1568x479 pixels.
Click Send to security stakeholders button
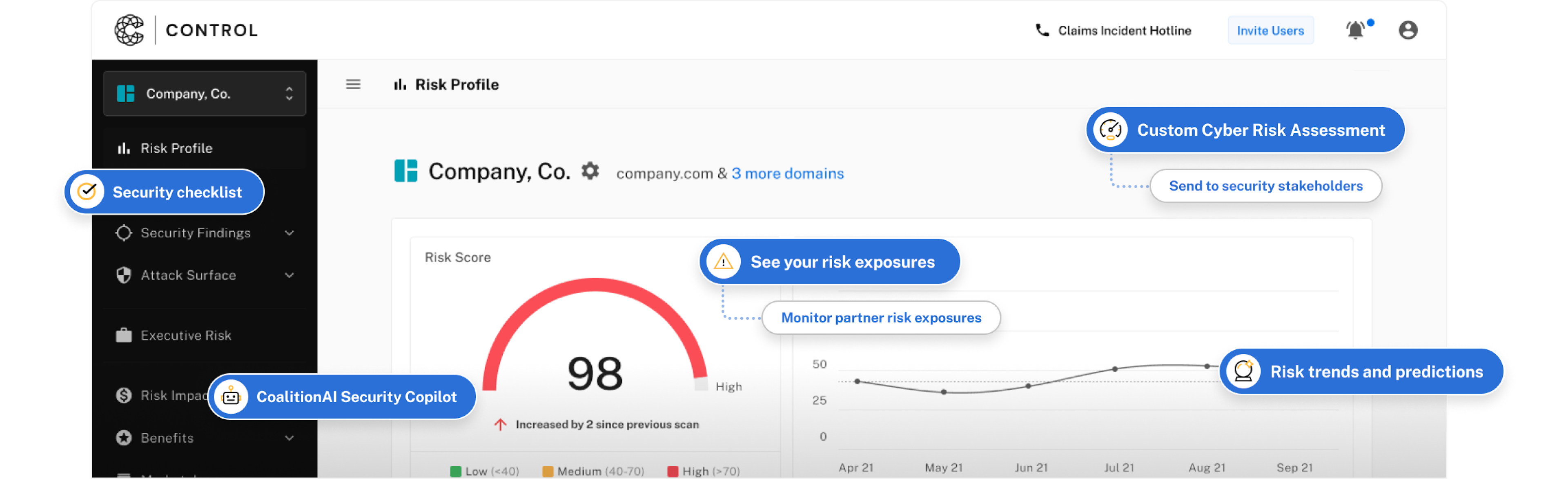pos(1265,186)
